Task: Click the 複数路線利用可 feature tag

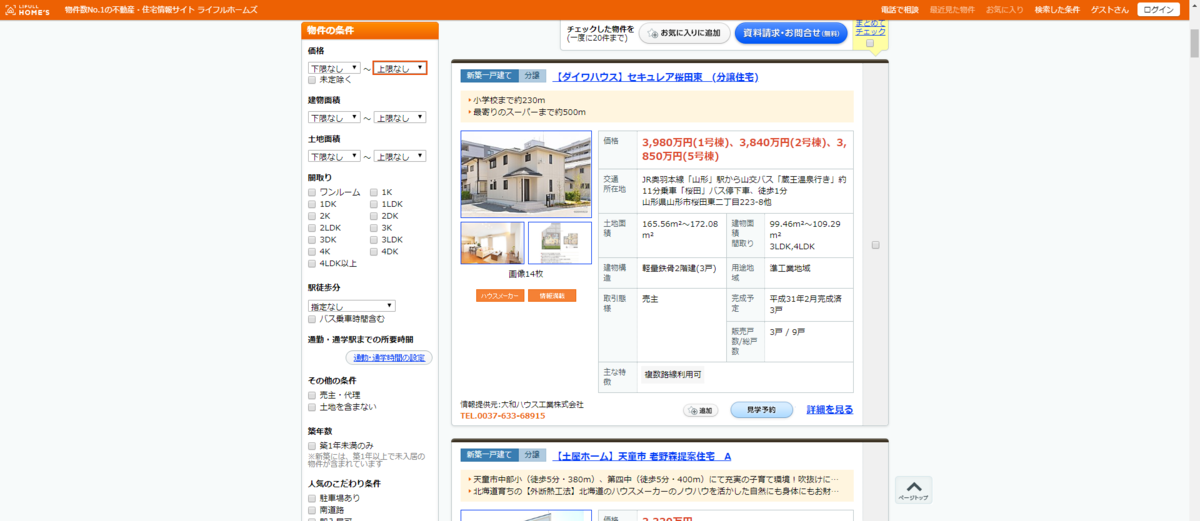Action: coord(672,375)
